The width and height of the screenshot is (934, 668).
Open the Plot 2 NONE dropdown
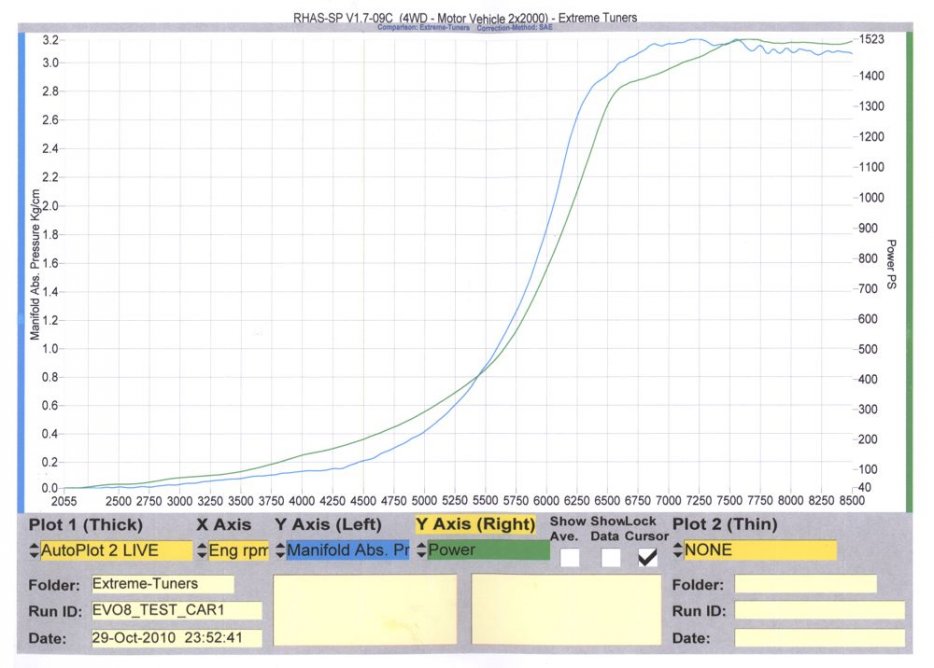point(755,550)
